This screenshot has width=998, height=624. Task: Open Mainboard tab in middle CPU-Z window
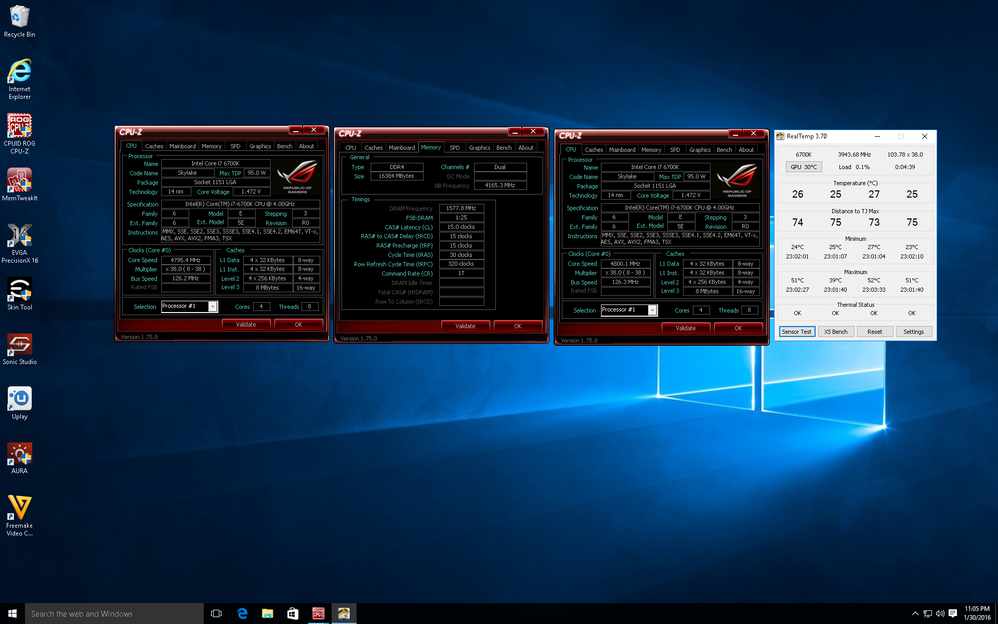pos(402,148)
